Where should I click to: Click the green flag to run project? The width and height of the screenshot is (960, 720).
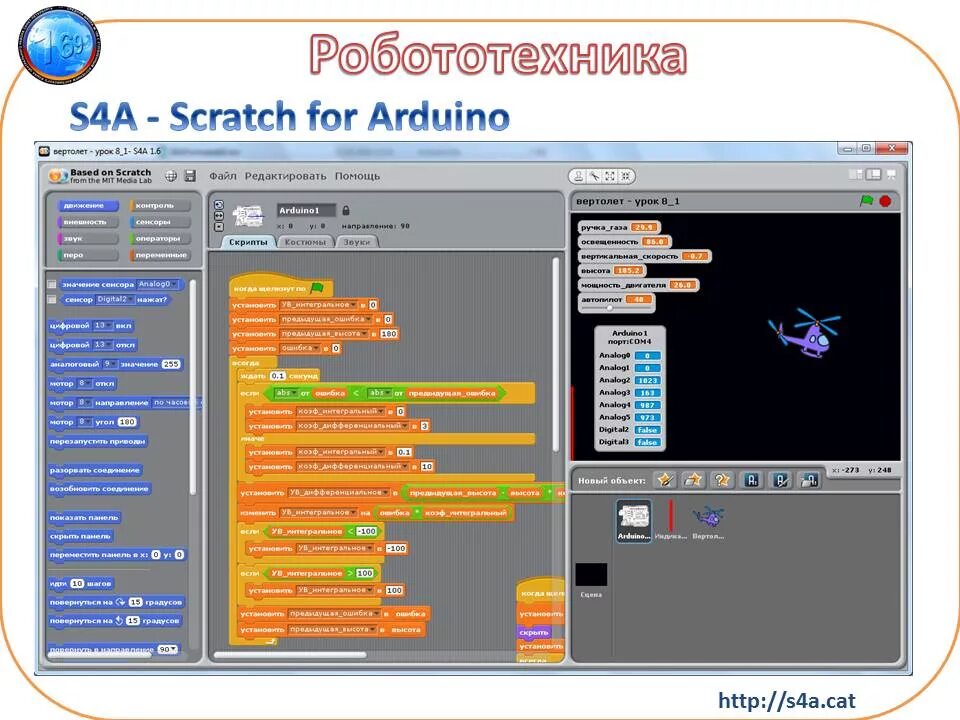[867, 200]
